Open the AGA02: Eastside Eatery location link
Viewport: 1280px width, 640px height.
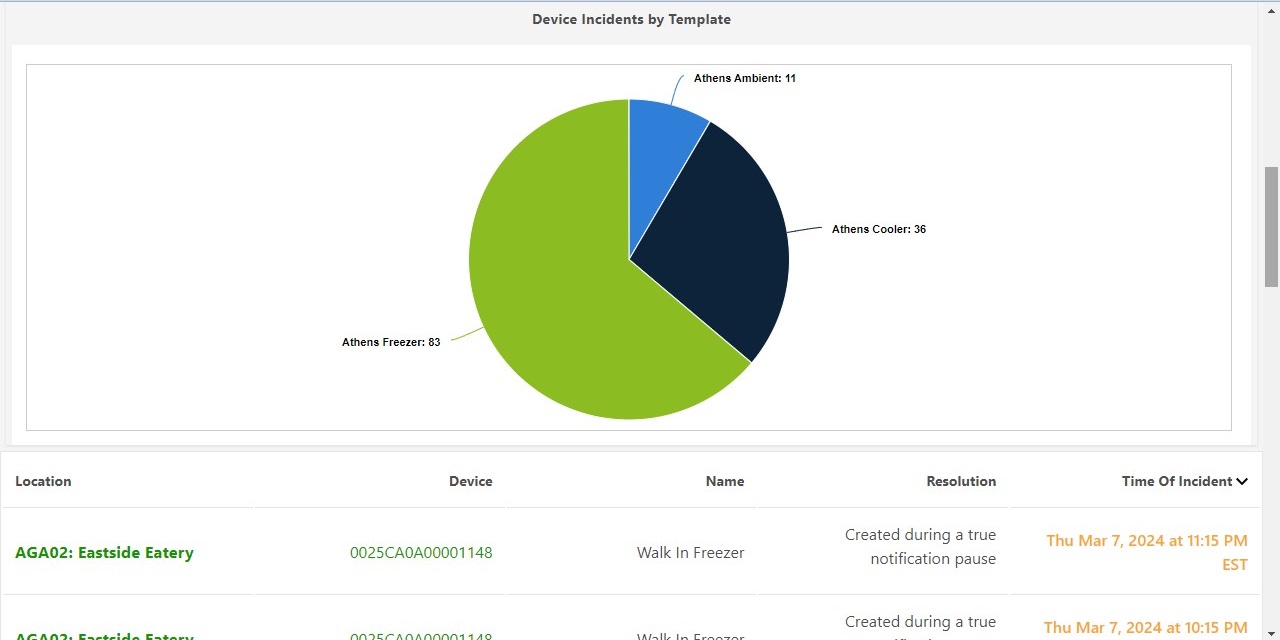click(x=104, y=552)
